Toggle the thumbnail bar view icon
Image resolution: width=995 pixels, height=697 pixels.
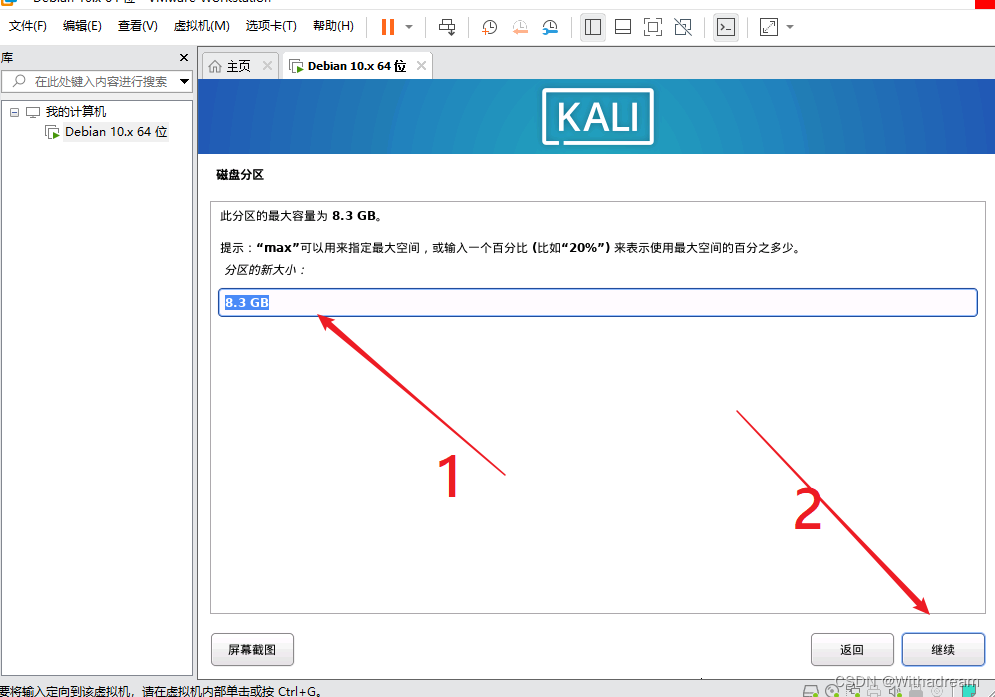click(623, 27)
